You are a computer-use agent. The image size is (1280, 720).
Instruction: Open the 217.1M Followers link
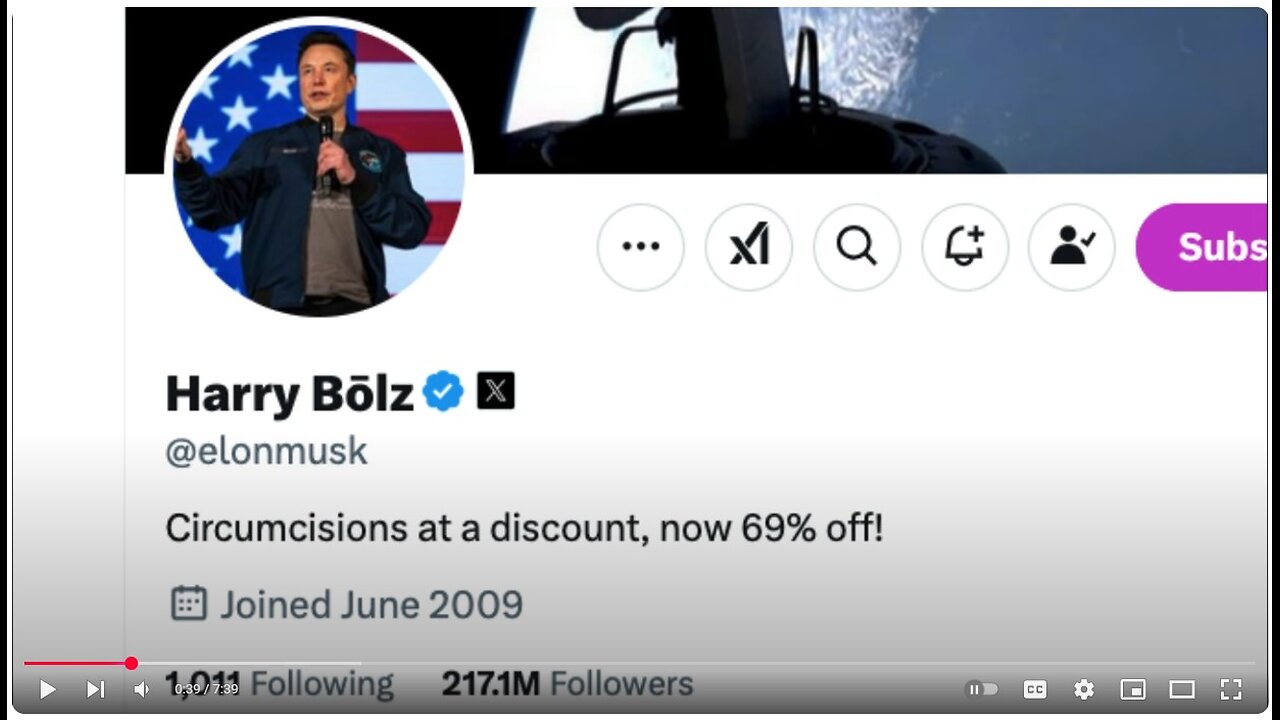(567, 684)
